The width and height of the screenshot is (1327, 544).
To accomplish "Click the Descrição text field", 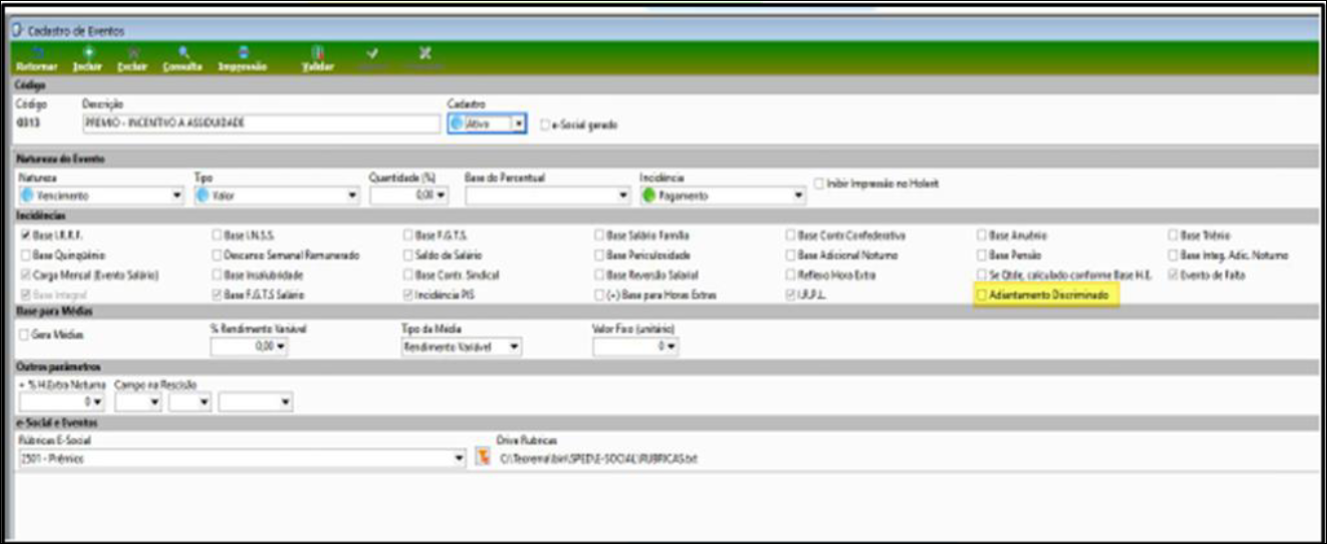I will point(261,124).
